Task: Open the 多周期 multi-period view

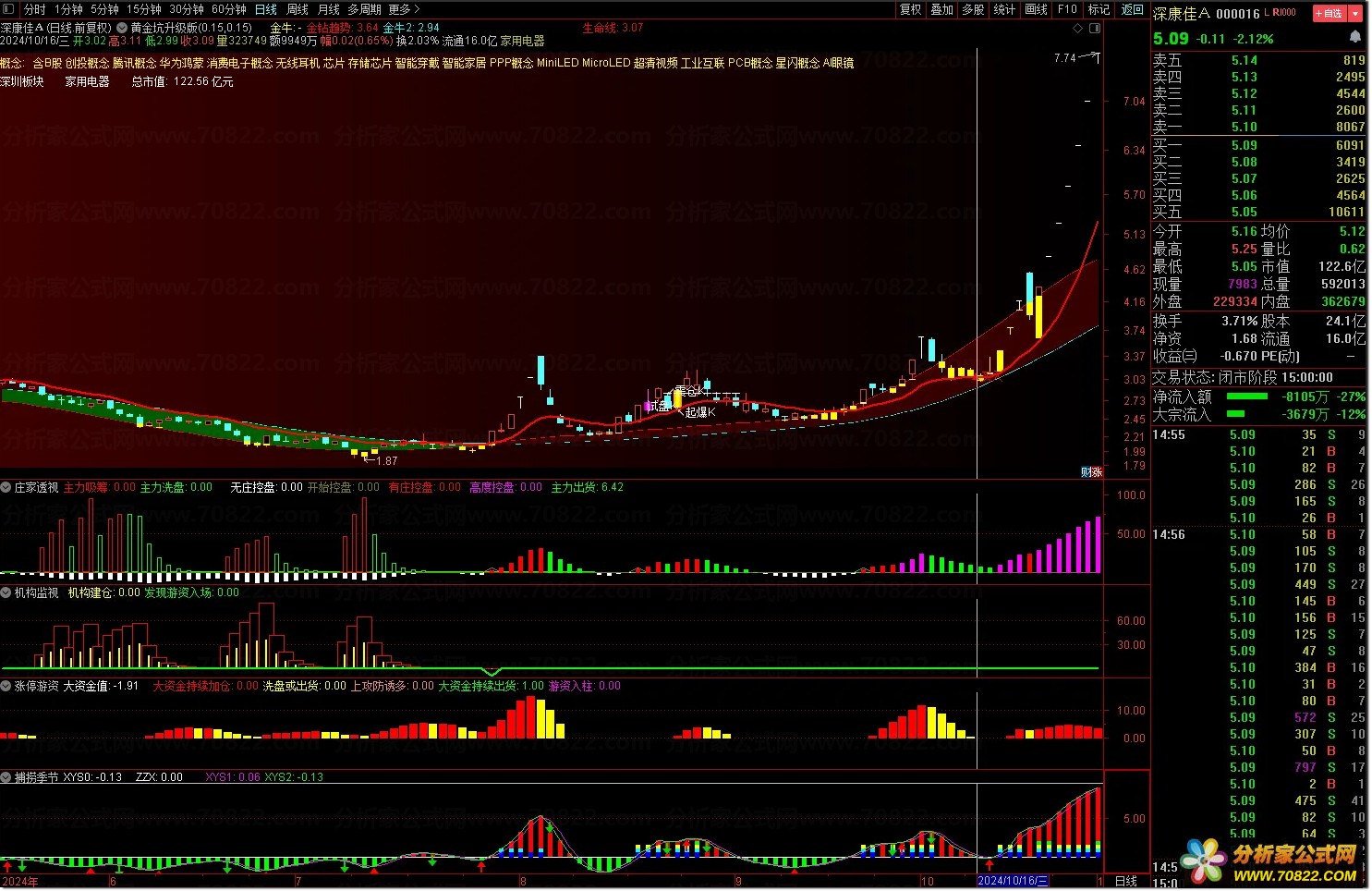Action: tap(365, 9)
